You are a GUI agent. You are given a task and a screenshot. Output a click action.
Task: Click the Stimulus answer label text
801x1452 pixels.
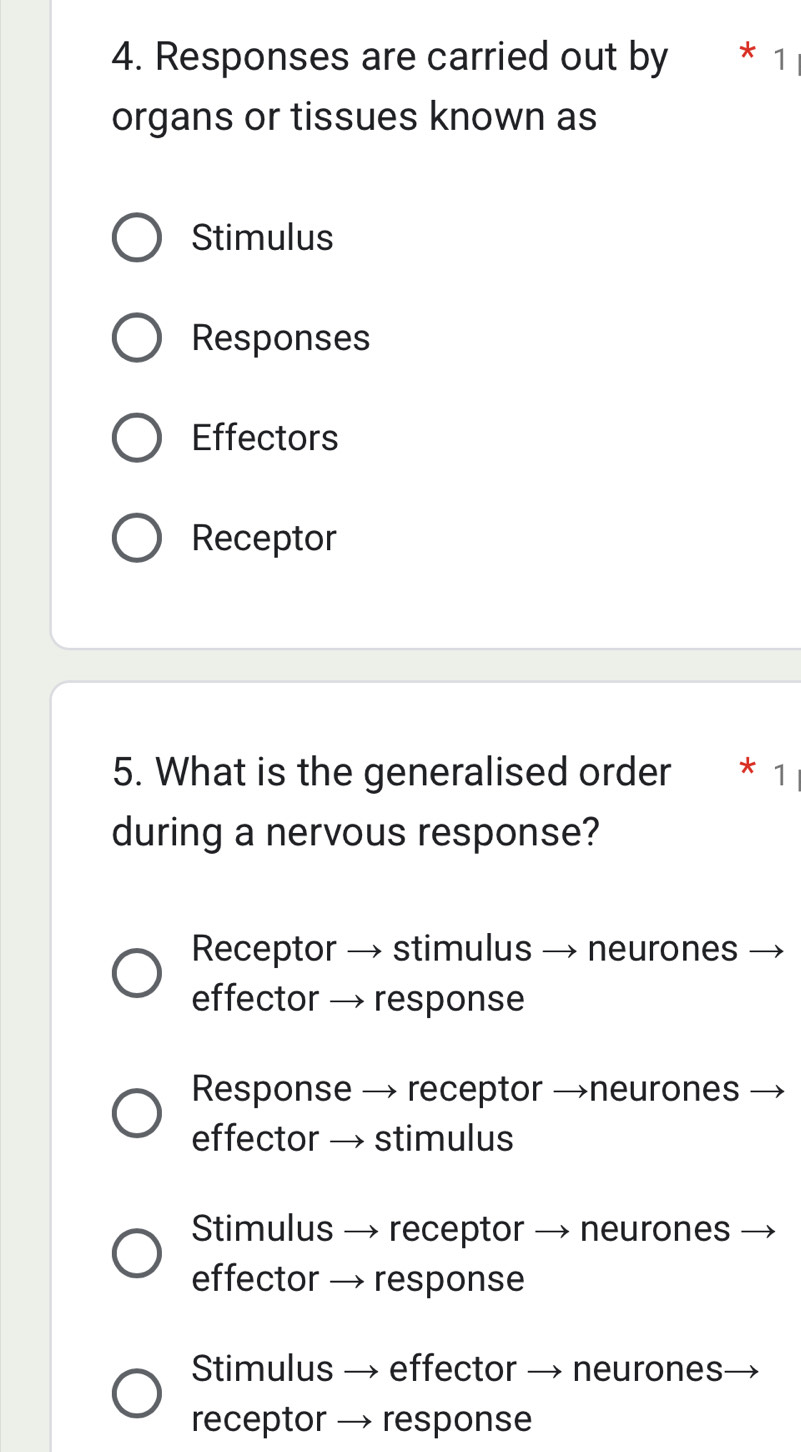pyautogui.click(x=262, y=237)
